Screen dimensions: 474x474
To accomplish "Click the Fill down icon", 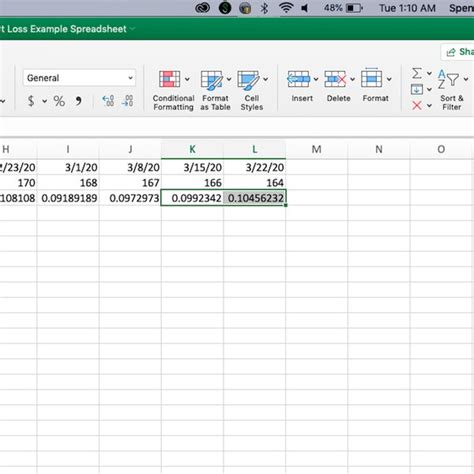I will point(417,89).
